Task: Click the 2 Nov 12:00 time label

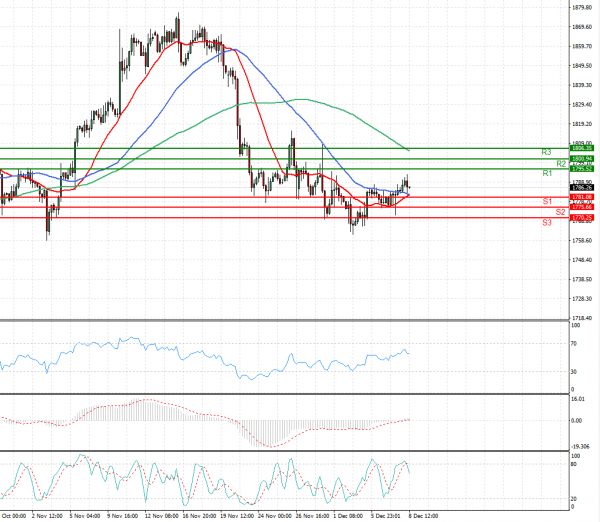Action: (47, 516)
